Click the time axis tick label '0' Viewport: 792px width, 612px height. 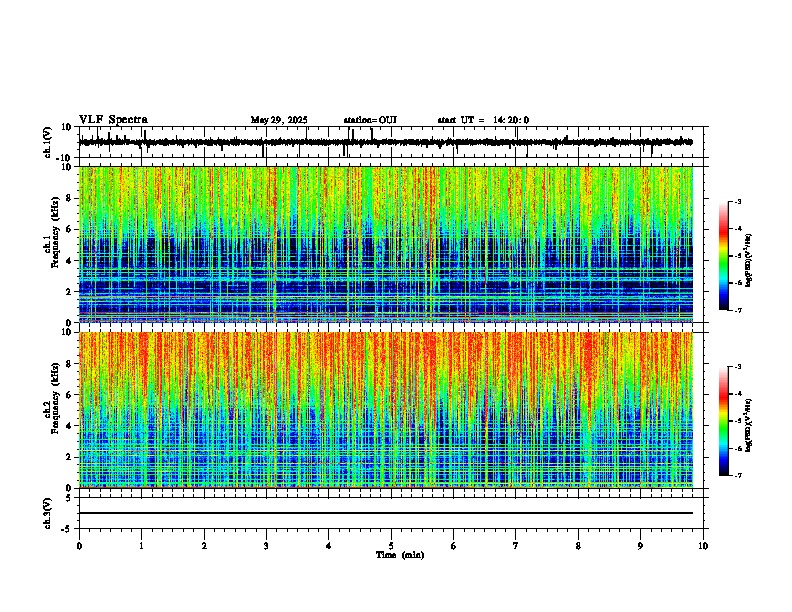click(79, 546)
